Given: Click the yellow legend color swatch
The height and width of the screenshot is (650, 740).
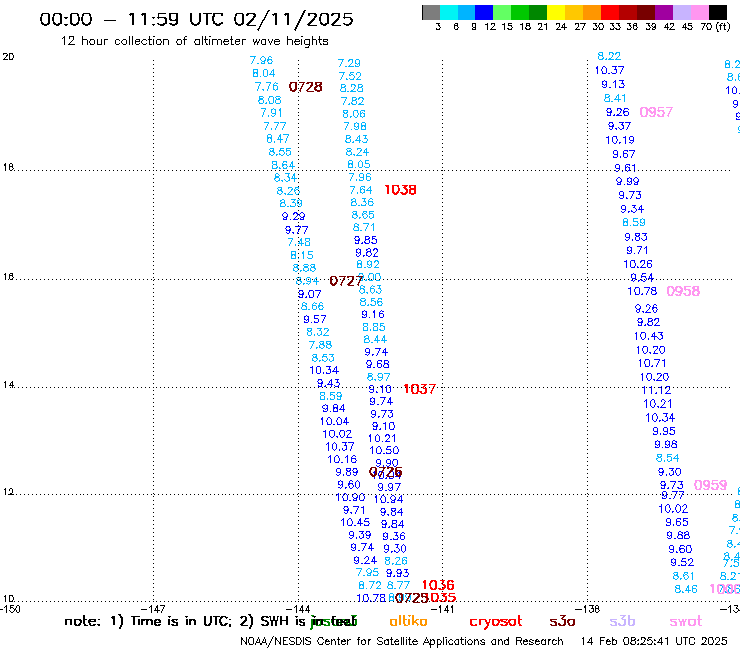Looking at the screenshot, I should [556, 12].
